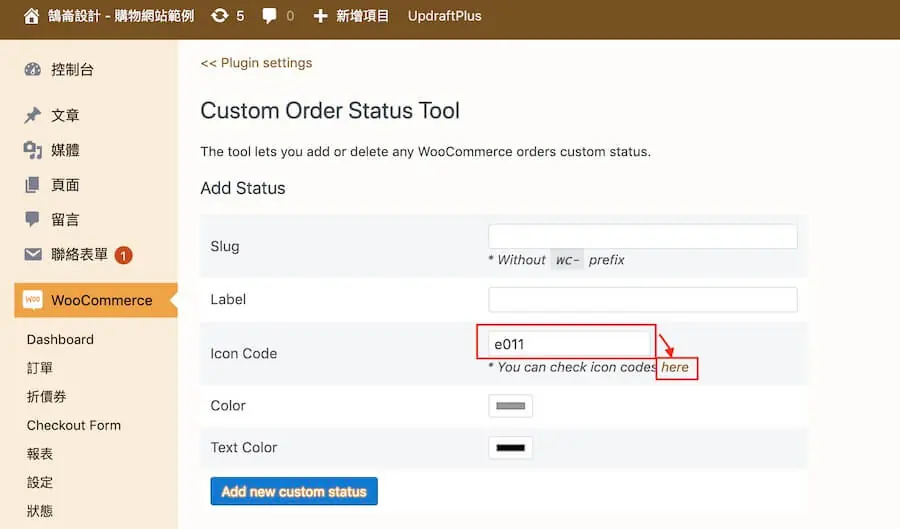Image resolution: width=900 pixels, height=529 pixels.
Task: Open the 新增項目 menu
Action: pyautogui.click(x=362, y=16)
